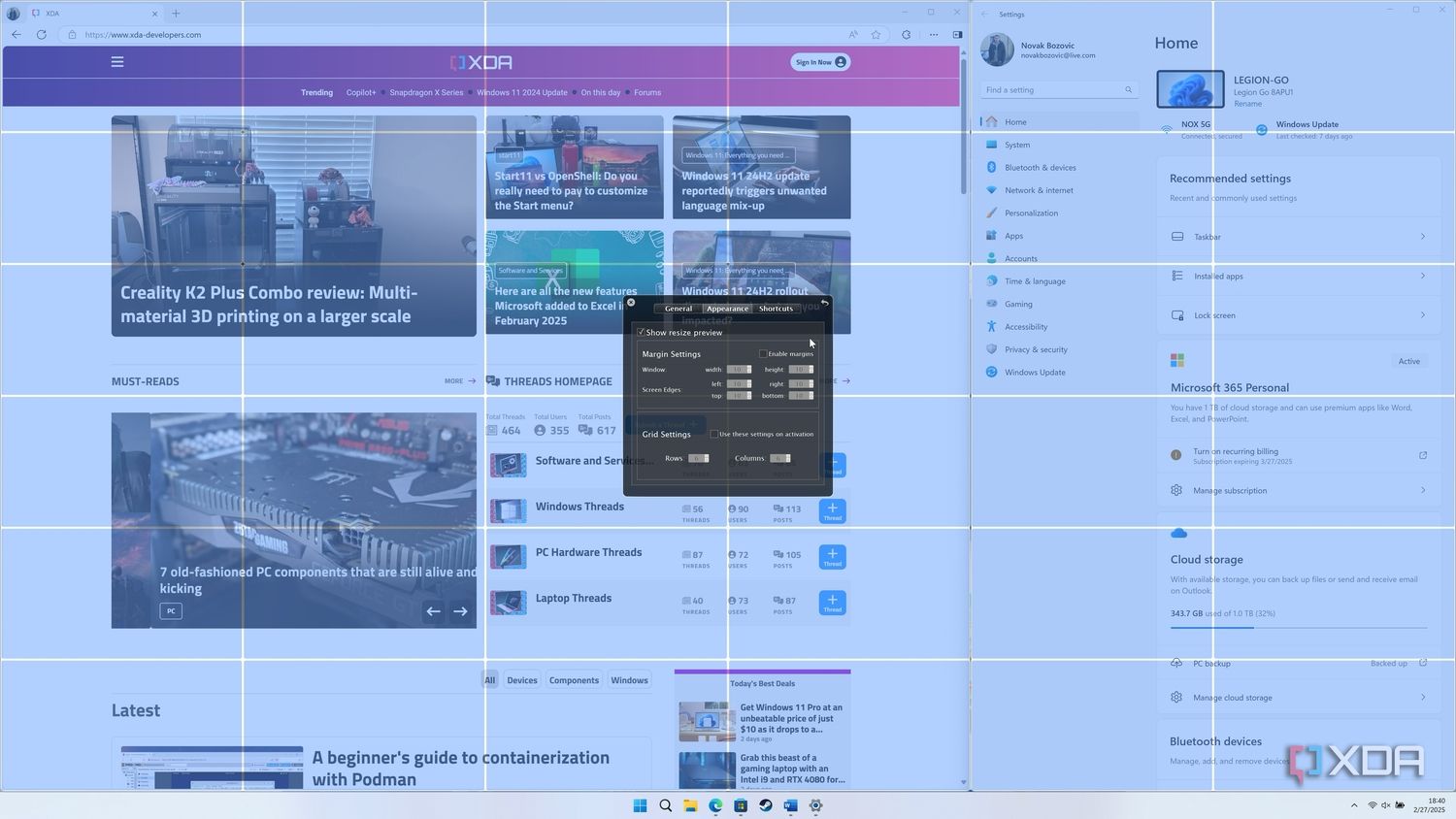The image size is (1456, 819).
Task: Tick the Enable margins checkbox
Action: 763,354
